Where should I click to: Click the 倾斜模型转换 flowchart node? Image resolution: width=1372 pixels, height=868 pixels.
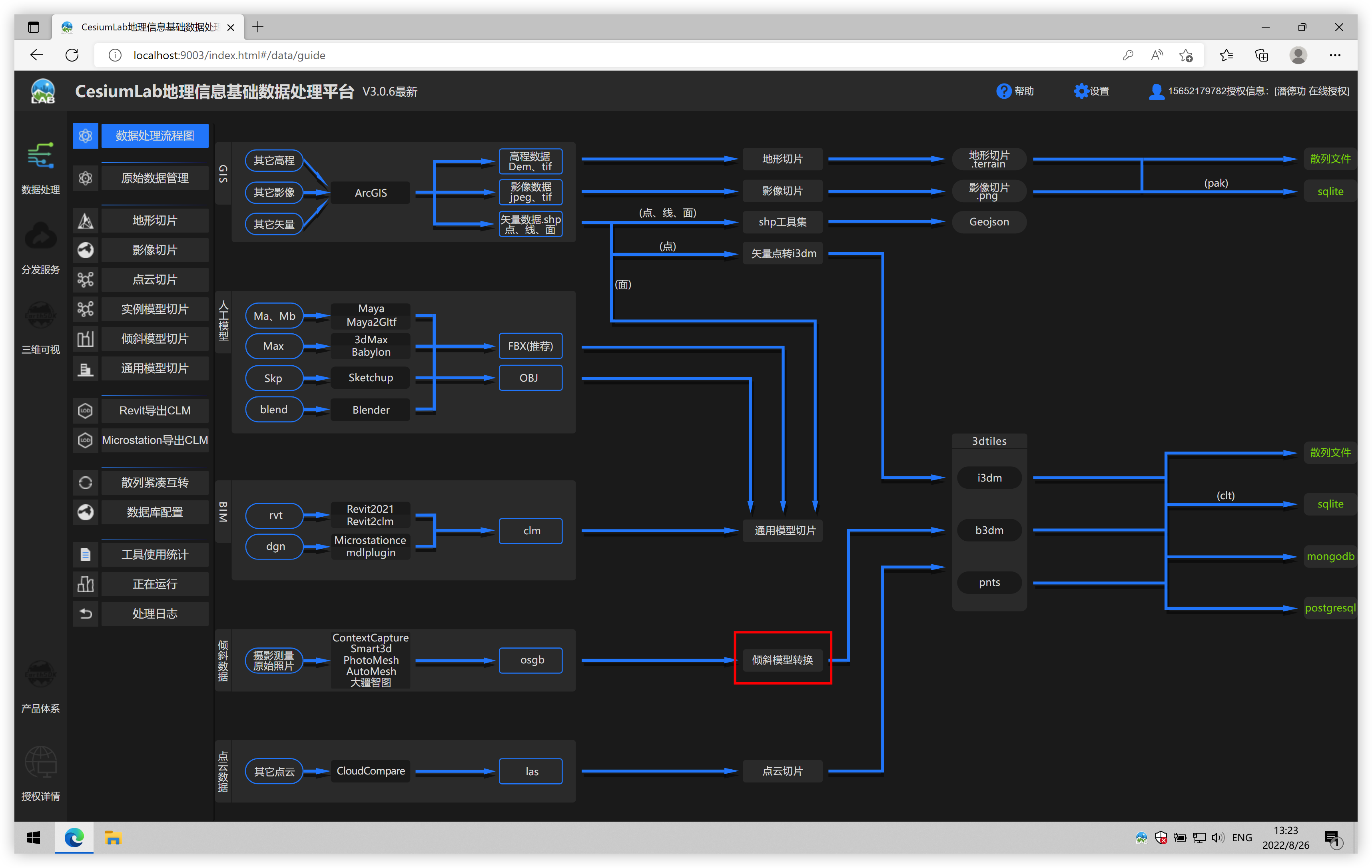782,659
